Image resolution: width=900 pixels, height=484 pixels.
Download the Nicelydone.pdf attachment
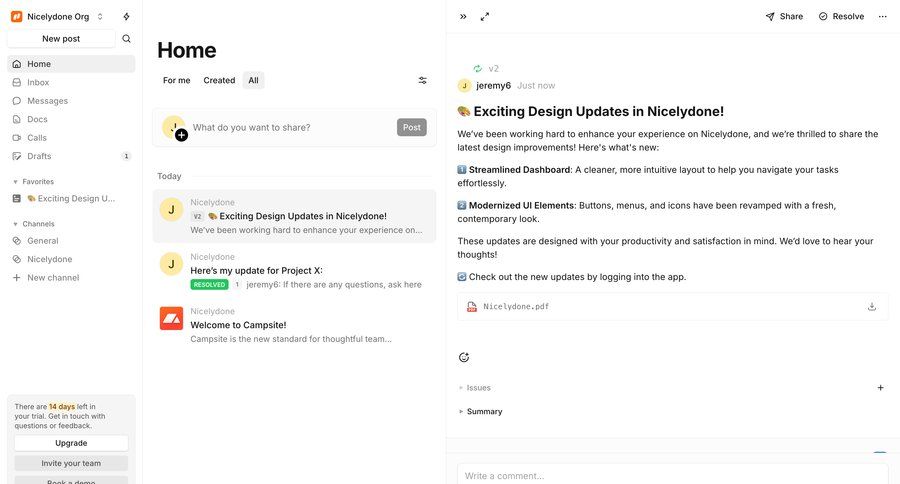tap(872, 307)
